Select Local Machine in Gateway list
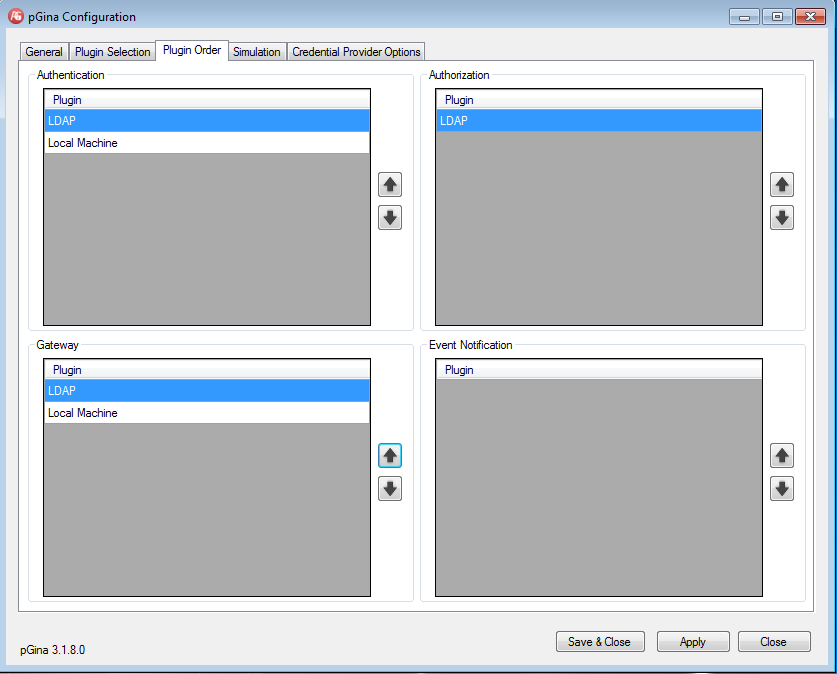This screenshot has width=837, height=674. pos(207,413)
